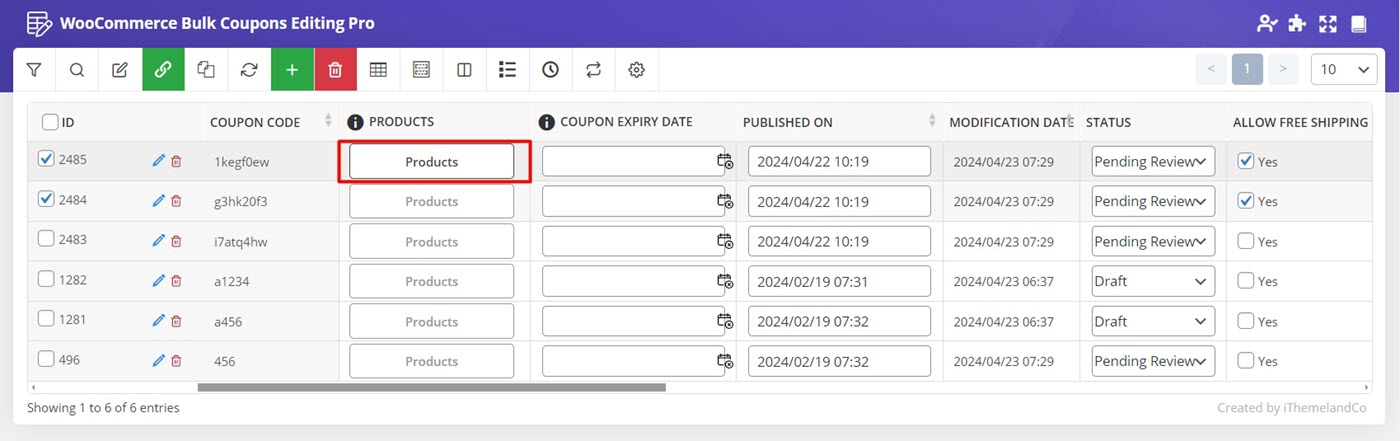Open the column manager table grid icon
The image size is (1400, 441).
(x=378, y=70)
